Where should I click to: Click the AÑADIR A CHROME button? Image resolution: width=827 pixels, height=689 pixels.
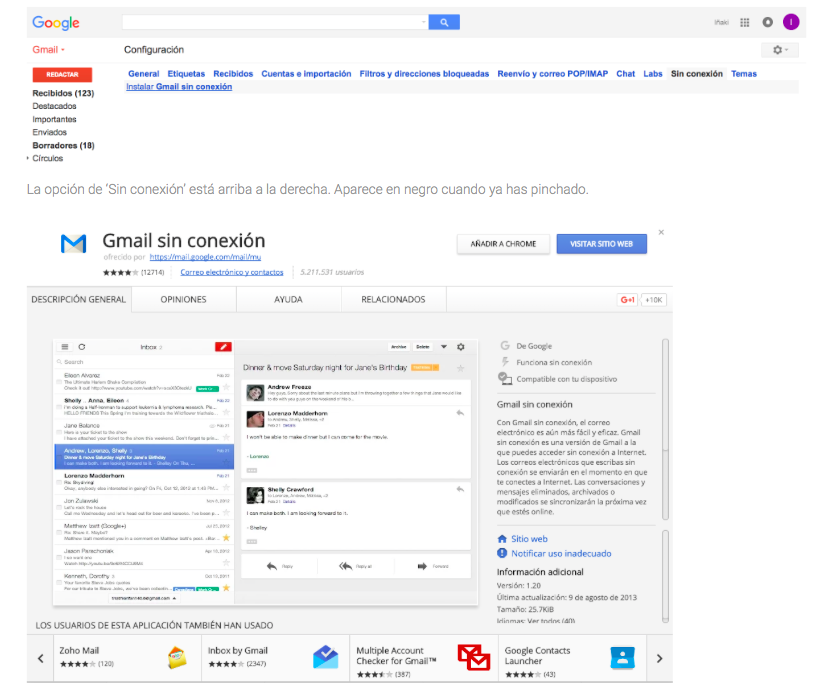[502, 243]
